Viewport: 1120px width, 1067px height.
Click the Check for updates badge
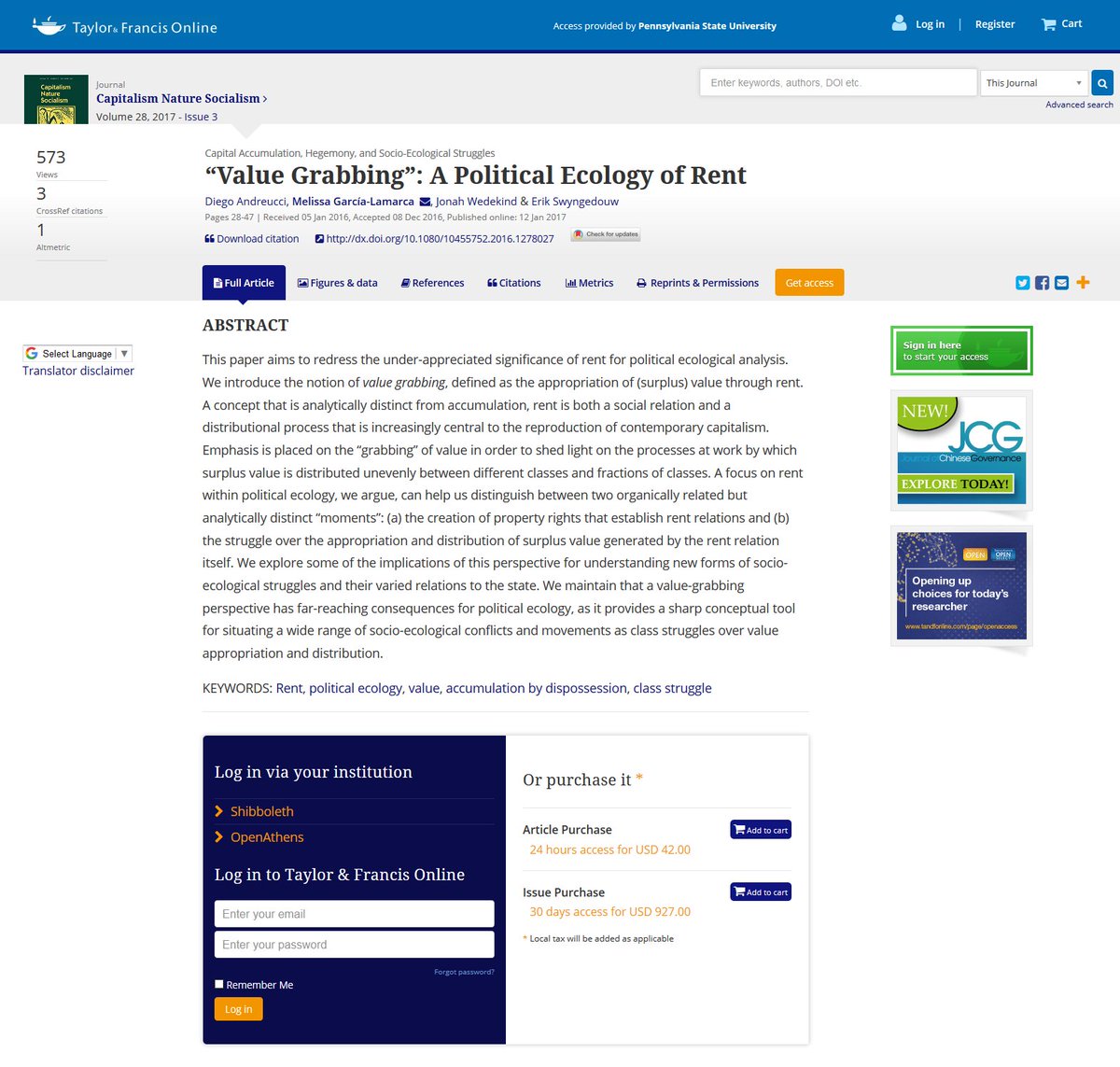[x=606, y=235]
